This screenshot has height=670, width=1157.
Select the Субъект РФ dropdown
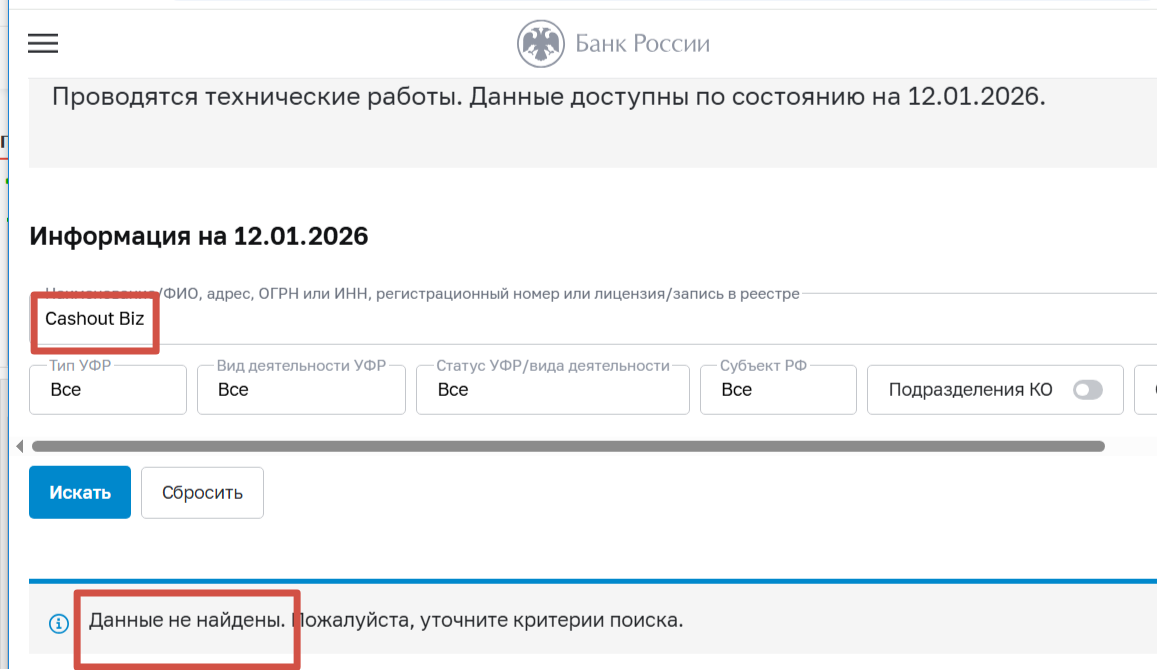point(778,390)
